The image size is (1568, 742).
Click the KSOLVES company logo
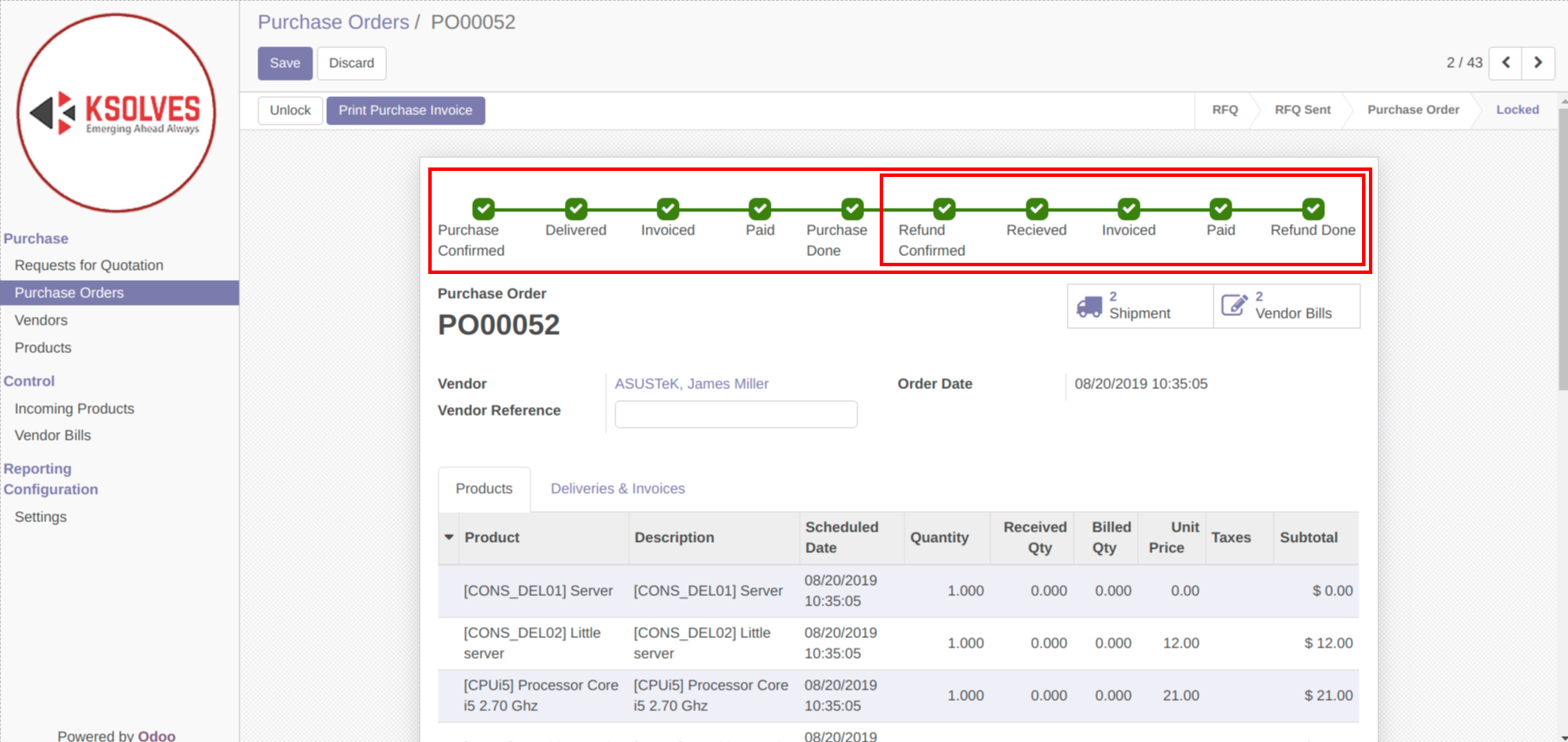point(116,113)
